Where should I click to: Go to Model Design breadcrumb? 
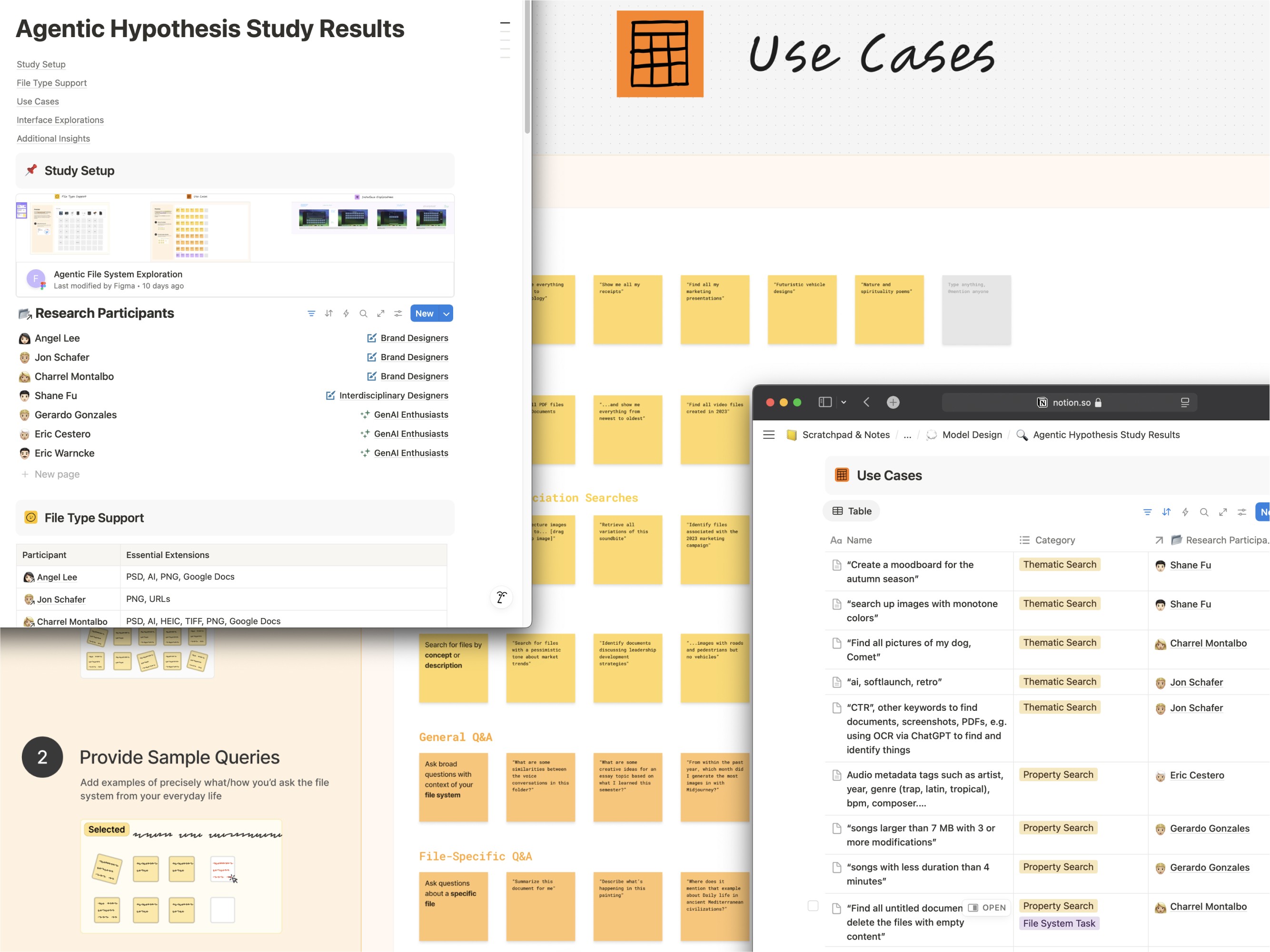tap(972, 435)
